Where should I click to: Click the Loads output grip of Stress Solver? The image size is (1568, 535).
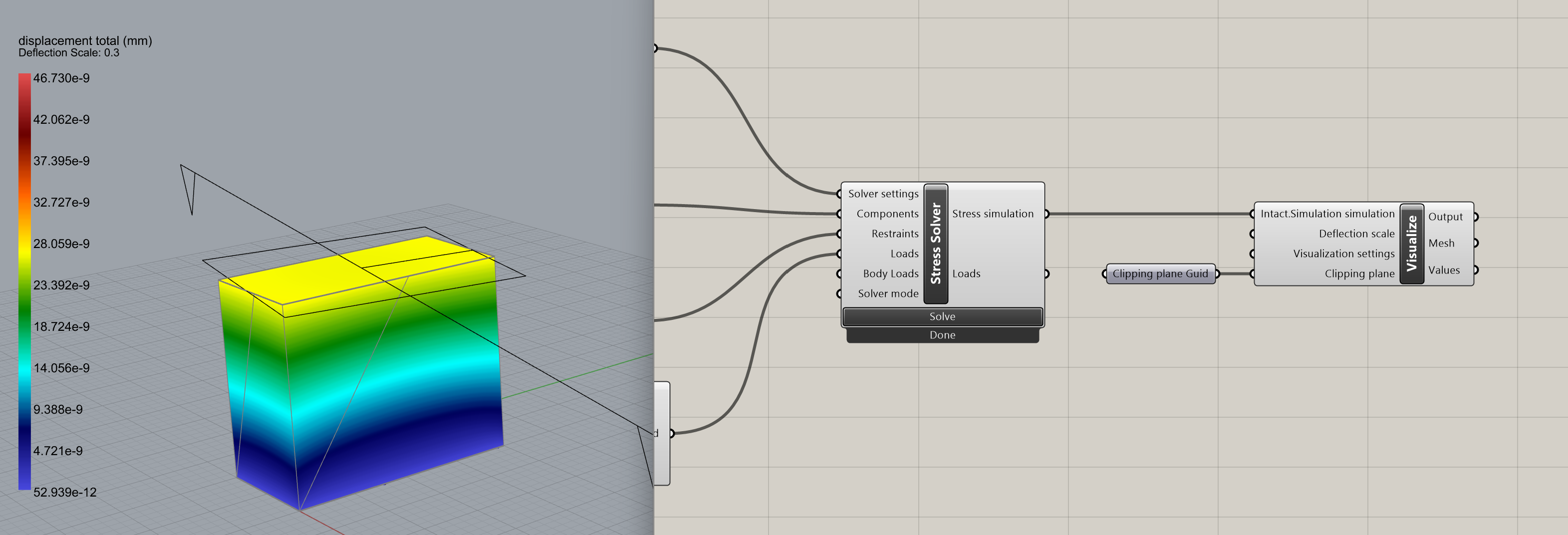tap(1047, 273)
